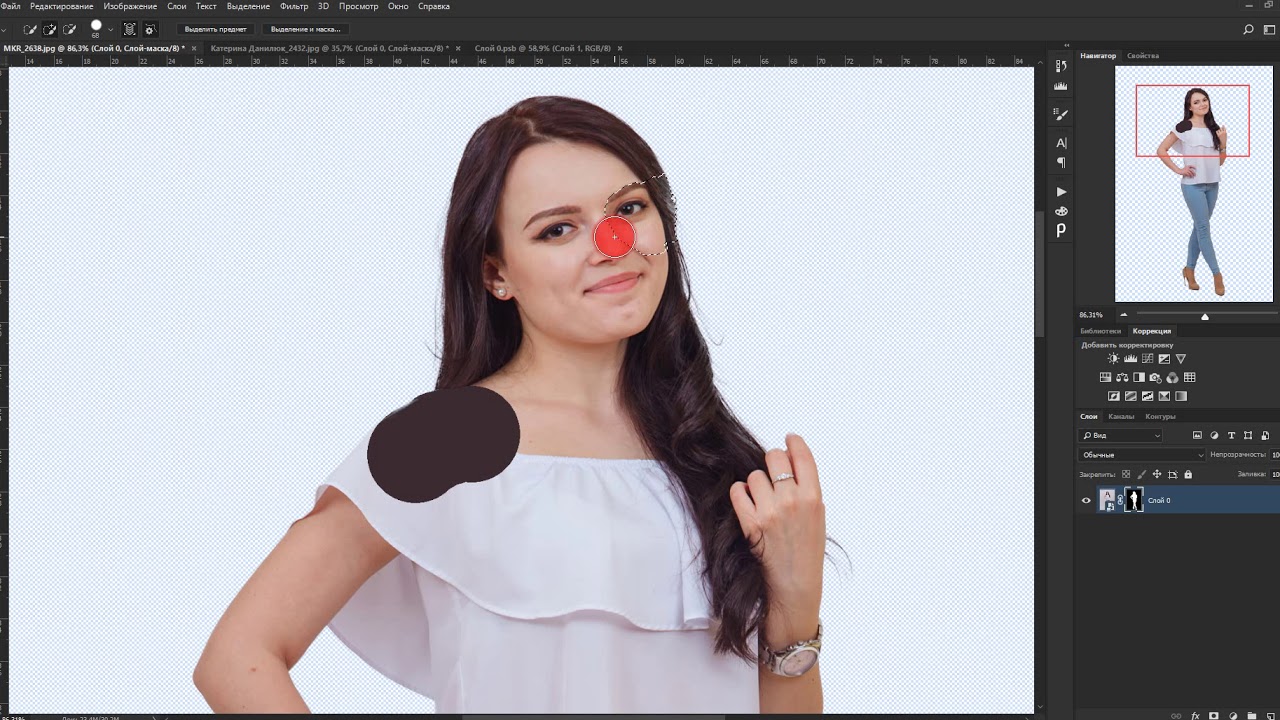The width and height of the screenshot is (1280, 720).
Task: Add a Threshold adjustment
Action: (x=1148, y=397)
